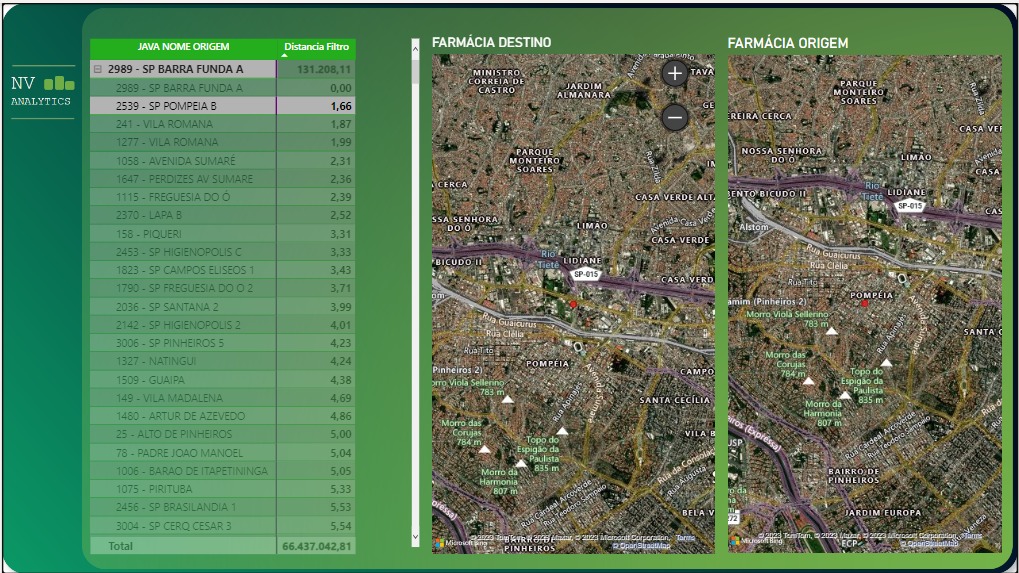The image size is (1019, 573).
Task: Select row 2370 - LAPA B
Action: point(223,215)
